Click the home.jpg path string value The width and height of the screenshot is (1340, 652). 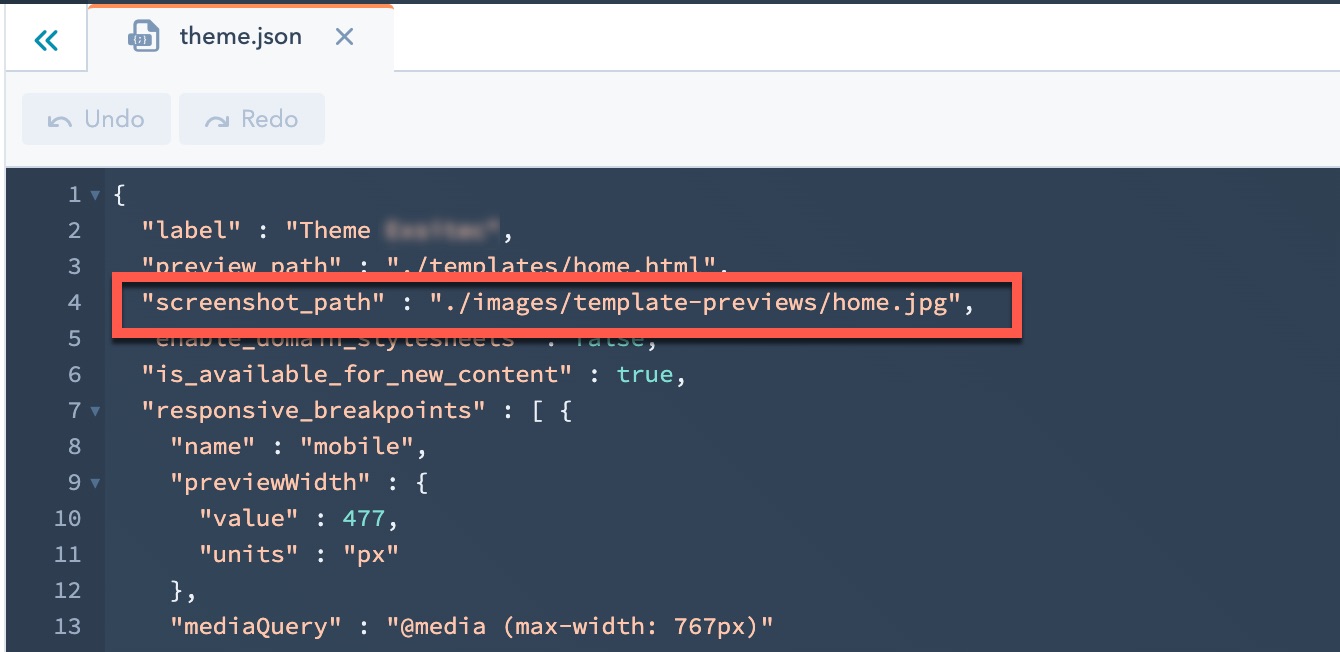coord(695,302)
